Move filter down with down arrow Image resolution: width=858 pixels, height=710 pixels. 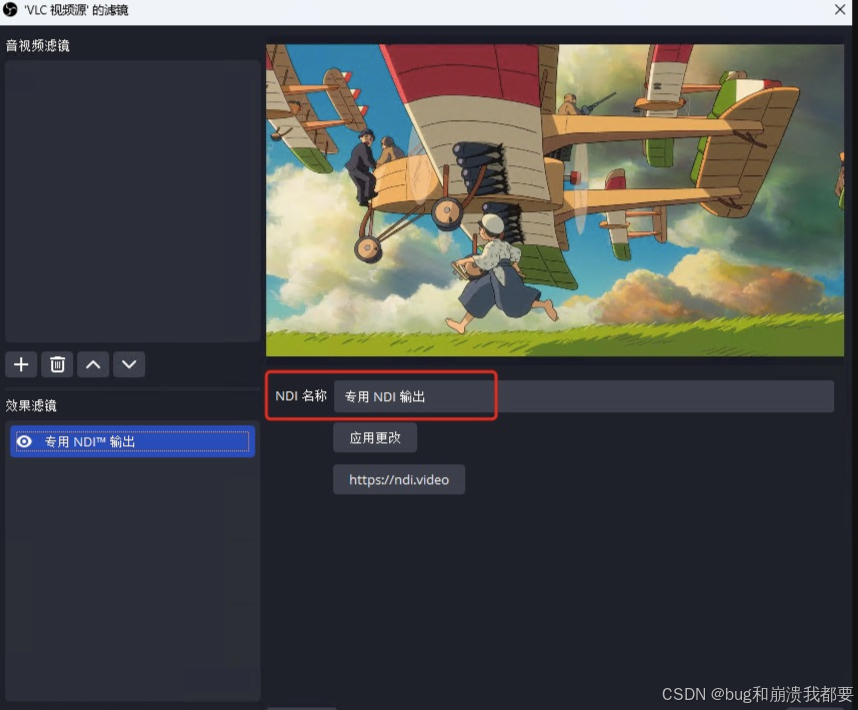[129, 364]
